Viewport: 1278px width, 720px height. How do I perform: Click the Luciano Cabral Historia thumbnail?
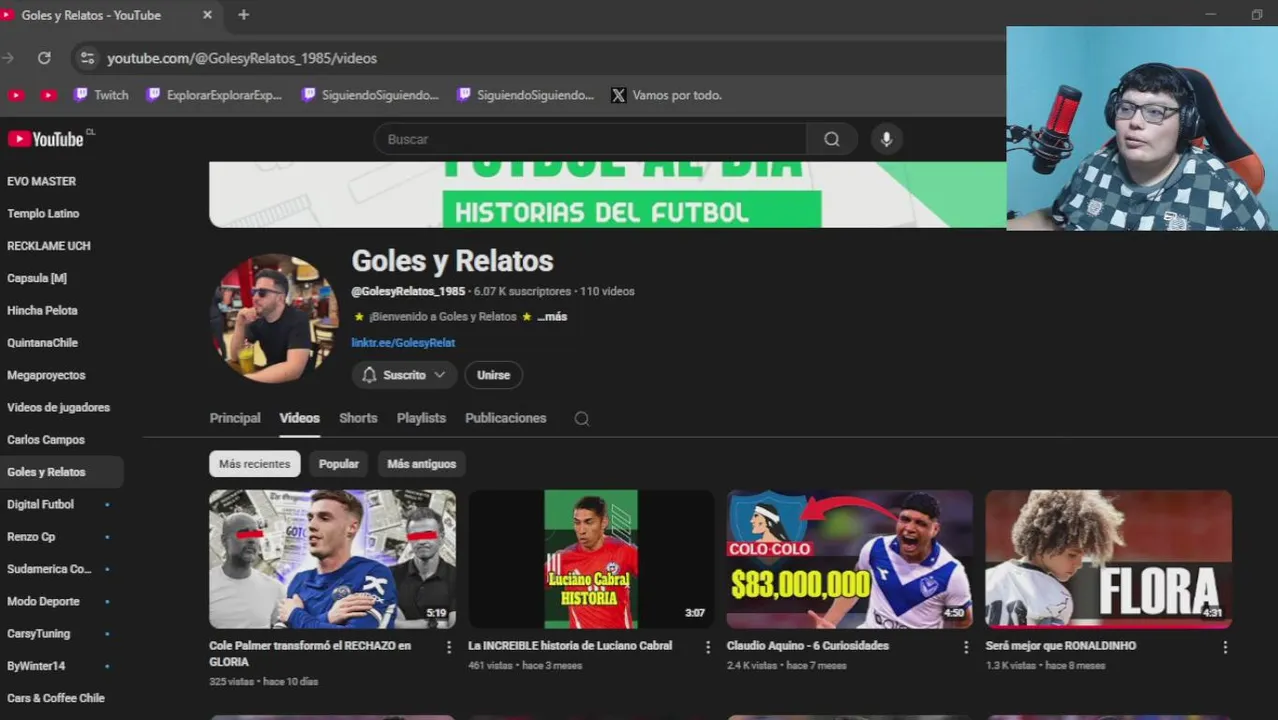tap(591, 559)
